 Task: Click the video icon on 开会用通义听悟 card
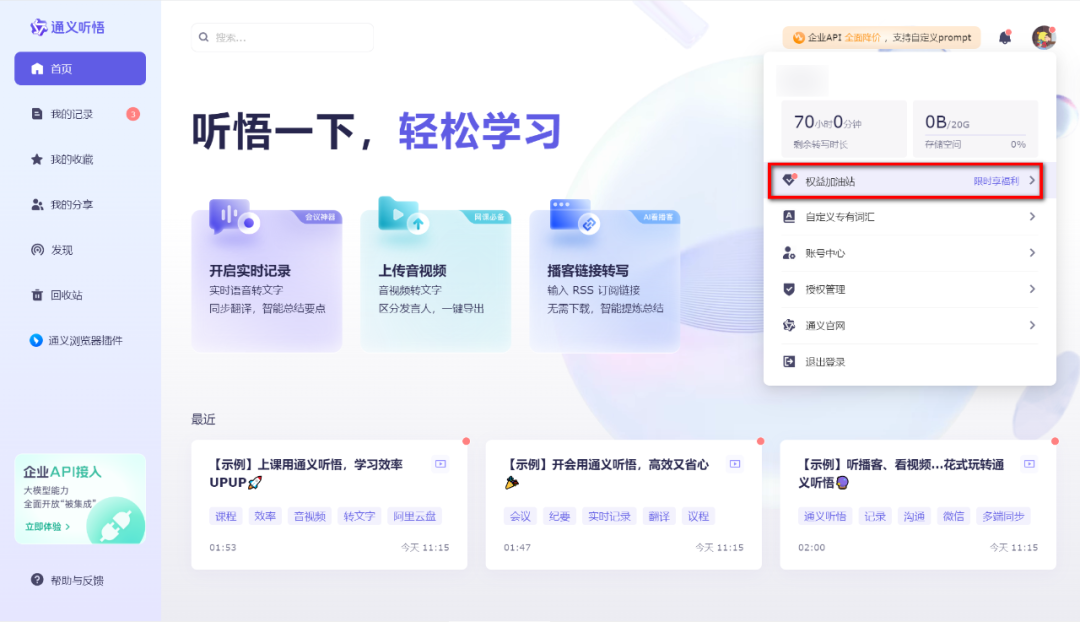point(735,464)
